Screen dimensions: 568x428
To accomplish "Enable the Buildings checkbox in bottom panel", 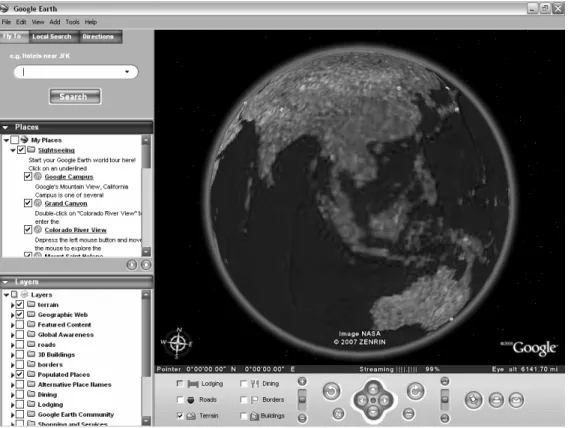I will tap(244, 416).
